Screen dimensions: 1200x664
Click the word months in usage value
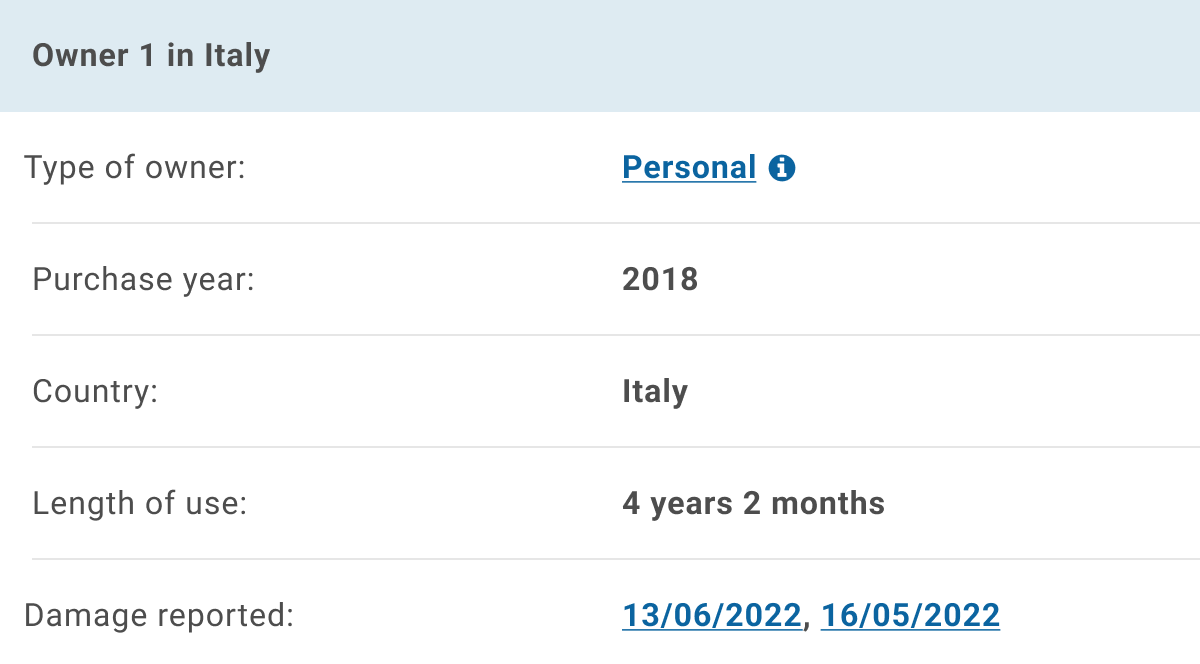[828, 503]
